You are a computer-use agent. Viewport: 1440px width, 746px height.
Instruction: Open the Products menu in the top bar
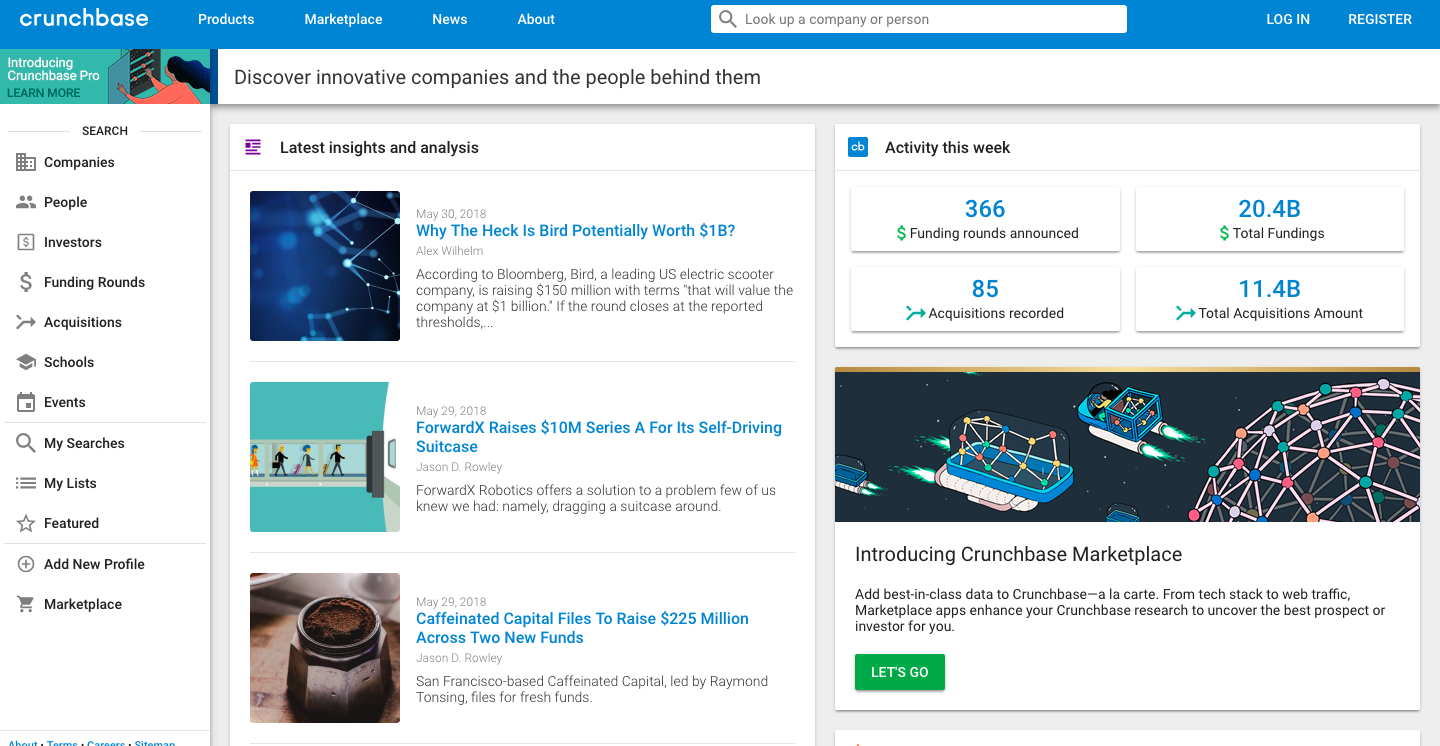(x=226, y=19)
